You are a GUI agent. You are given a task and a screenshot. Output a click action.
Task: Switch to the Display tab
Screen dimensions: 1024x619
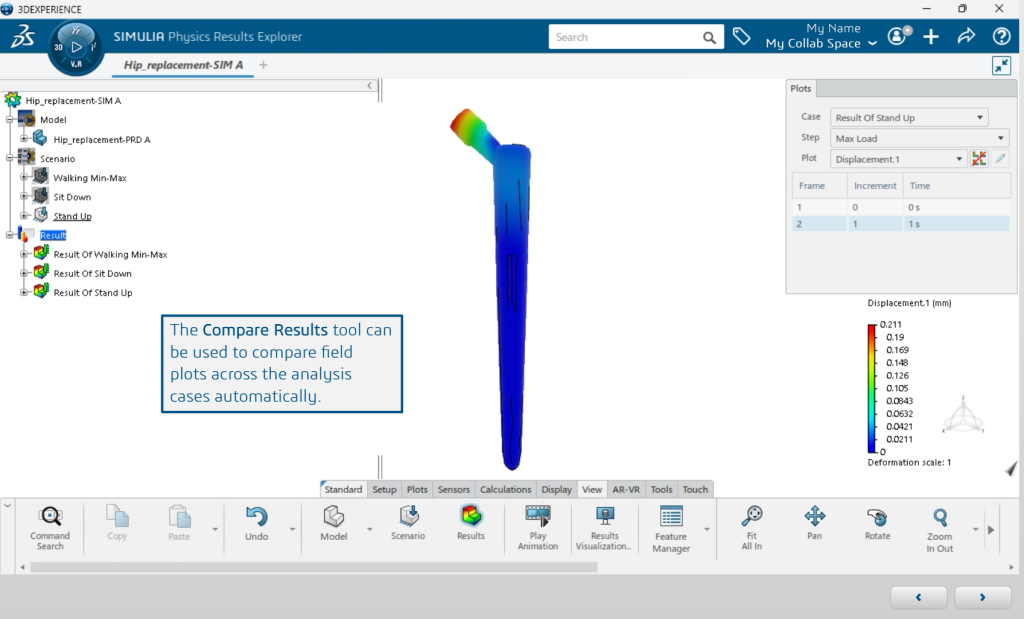556,489
